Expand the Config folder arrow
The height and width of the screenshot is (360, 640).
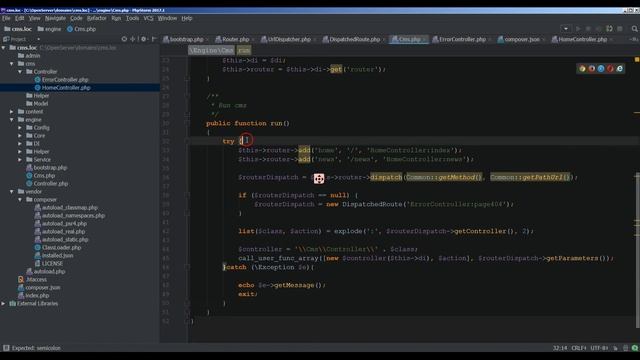20,128
